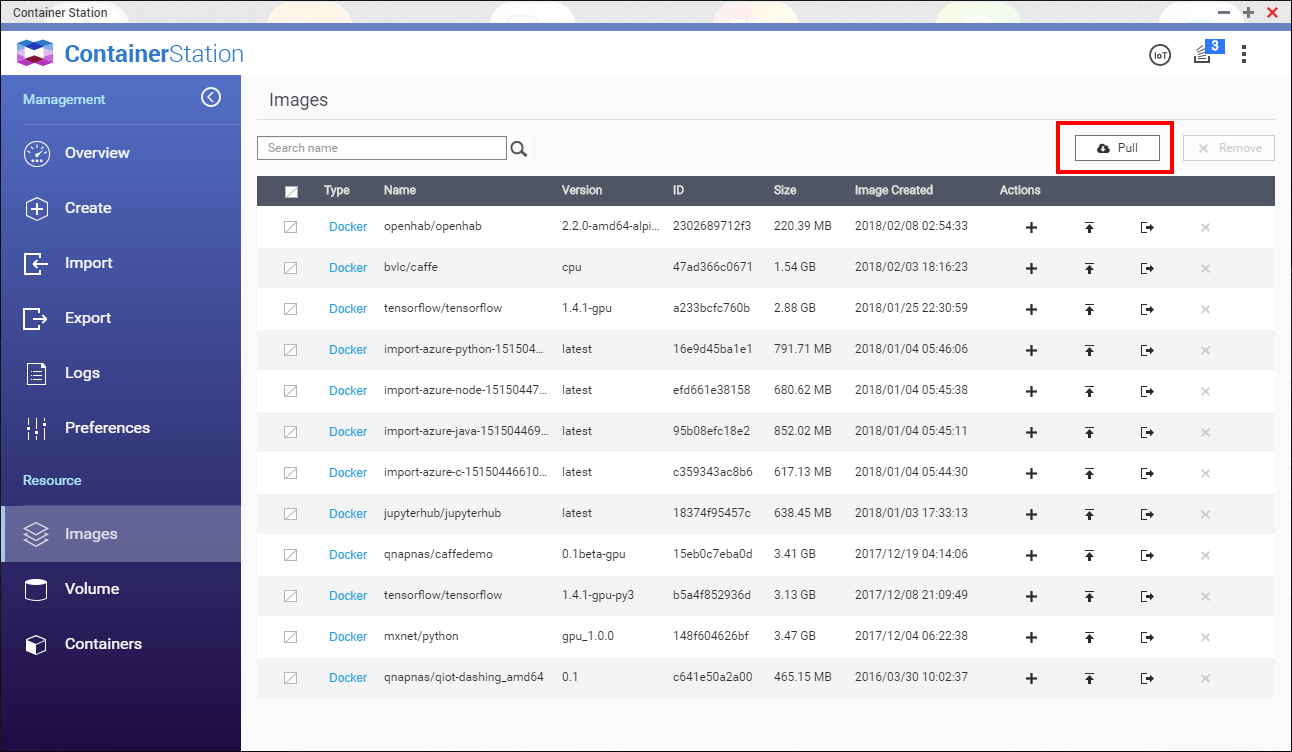Create container from qnapnas/caffedemo image plus icon
The height and width of the screenshot is (752, 1292).
1031,555
